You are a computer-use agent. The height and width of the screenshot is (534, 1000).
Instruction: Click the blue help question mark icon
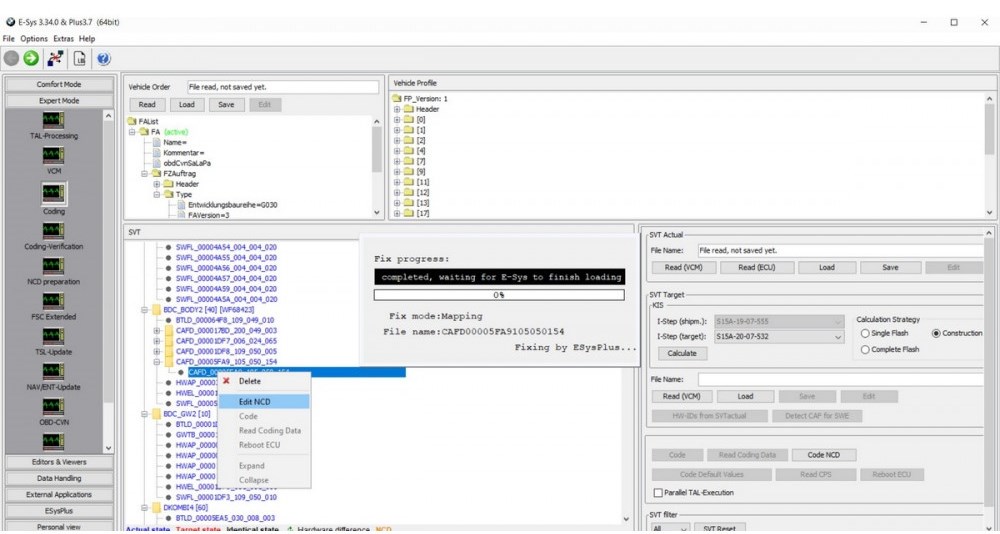click(102, 59)
